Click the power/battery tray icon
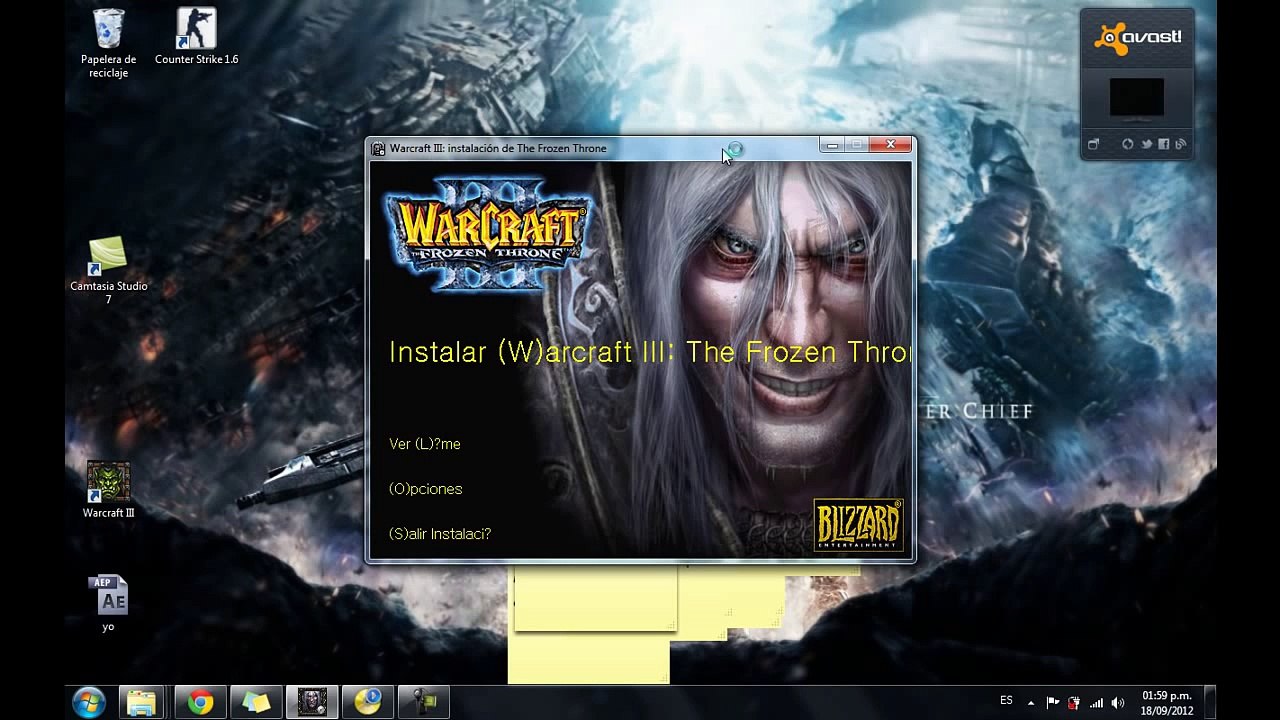 [x=1074, y=703]
